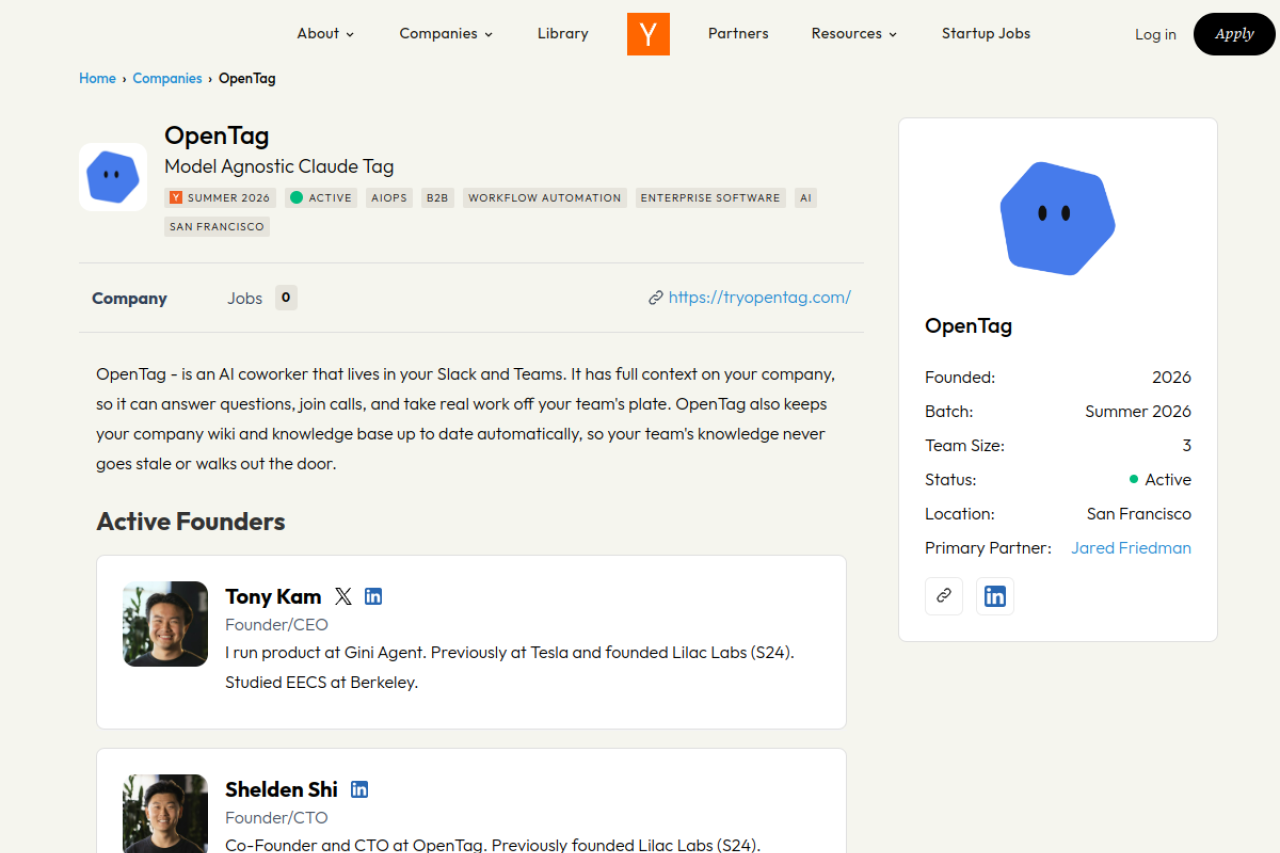
Task: Open Tony Kam's LinkedIn icon
Action: [373, 597]
